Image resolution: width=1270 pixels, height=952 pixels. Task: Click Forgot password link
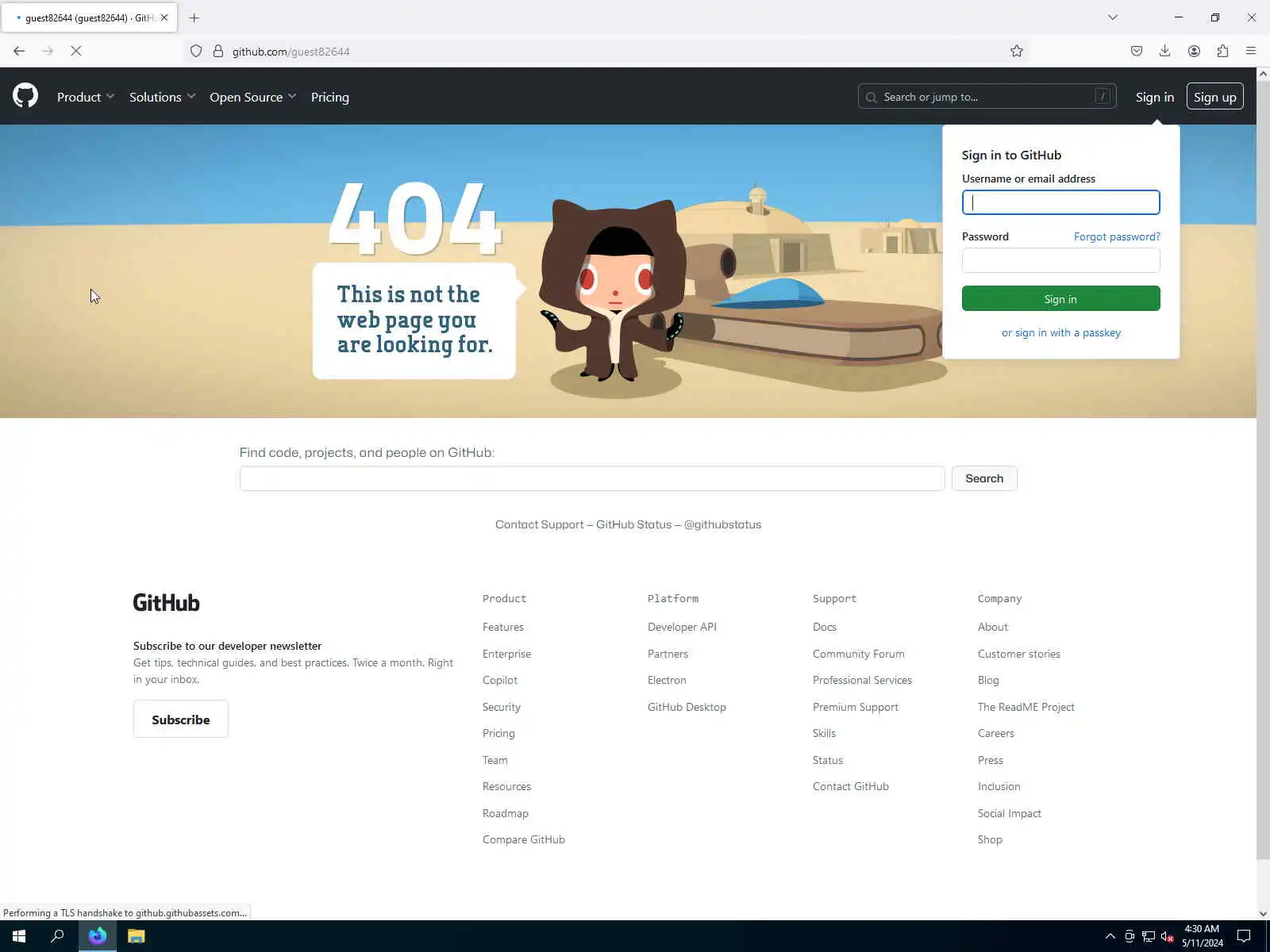tap(1117, 236)
